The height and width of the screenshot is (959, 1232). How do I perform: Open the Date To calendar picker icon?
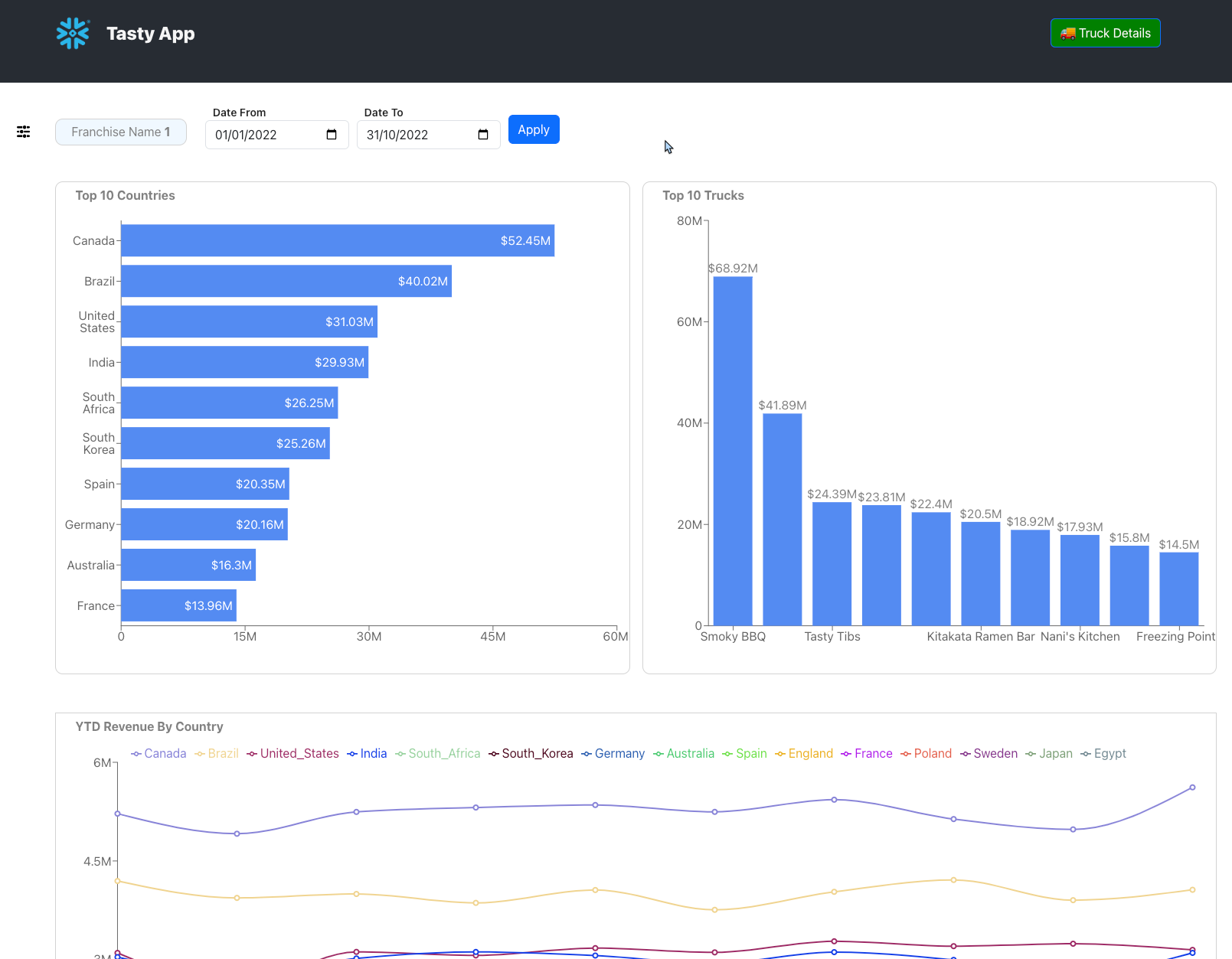point(483,135)
